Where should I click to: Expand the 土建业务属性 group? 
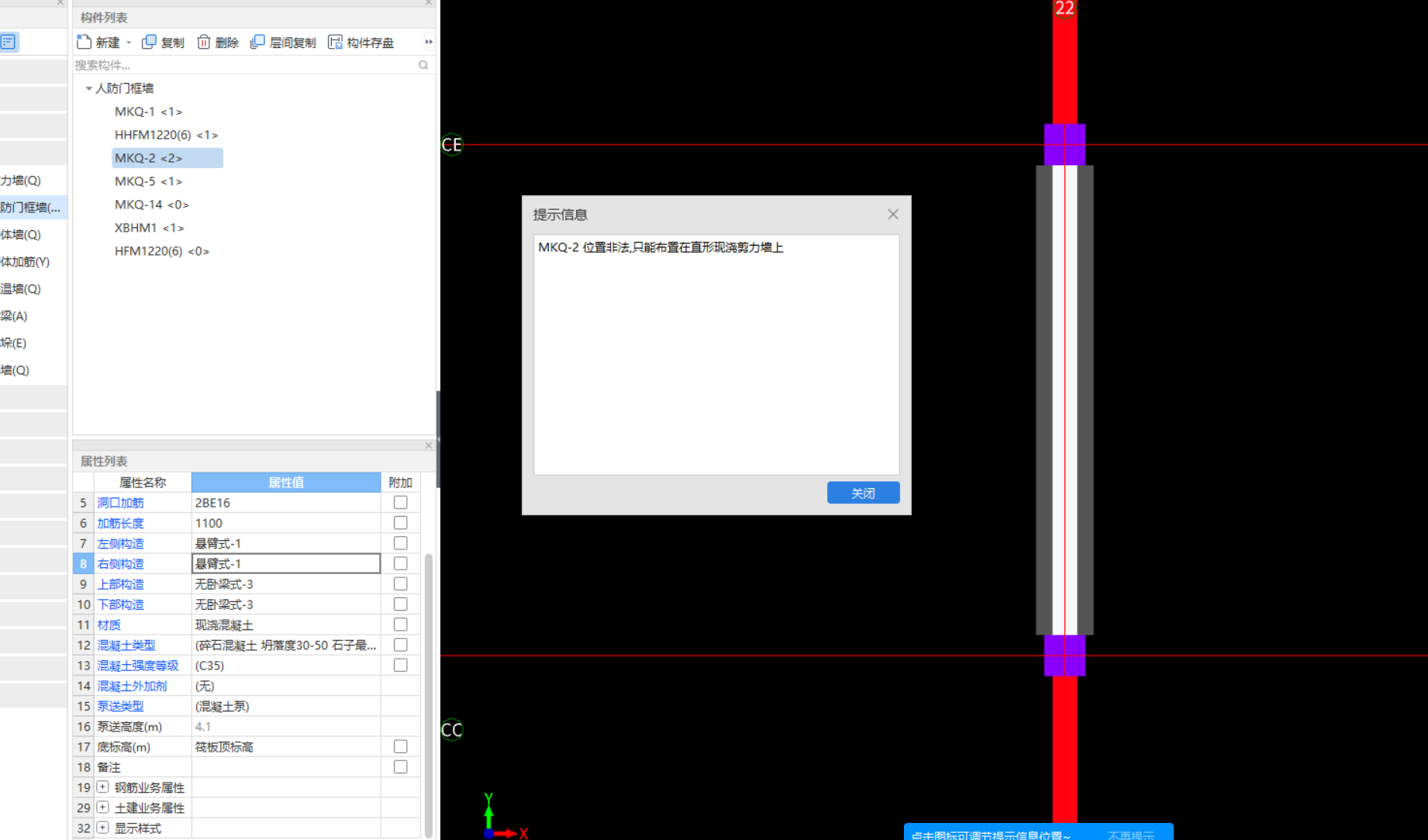102,807
